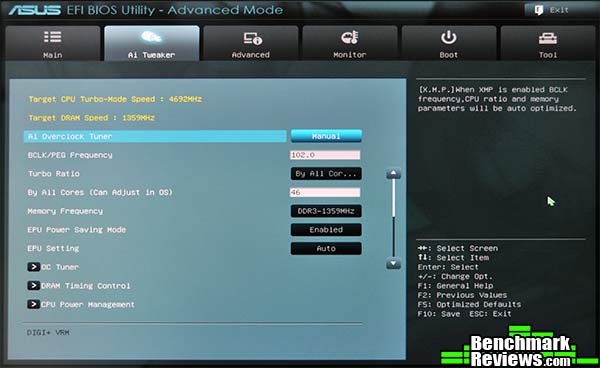Expand the OC Tuner submenu arrow
Image resolution: width=600 pixels, height=368 pixels.
click(x=33, y=267)
